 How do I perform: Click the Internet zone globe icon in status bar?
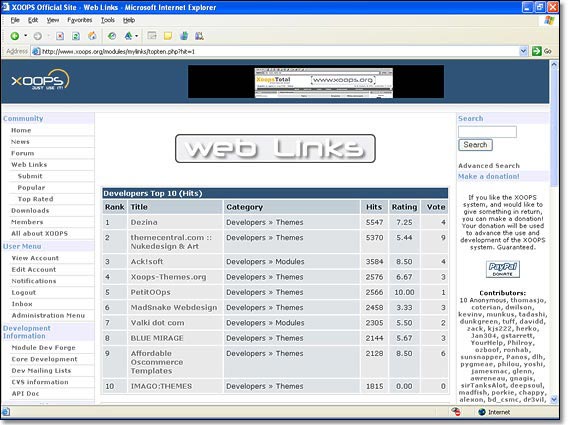pos(482,412)
